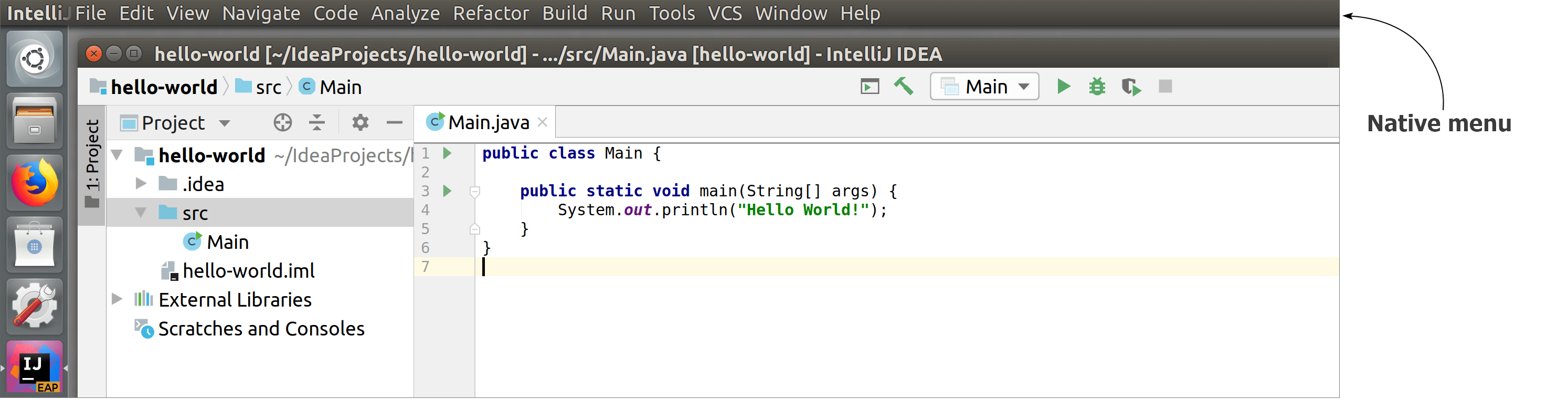Select hello-world root in Project tree
This screenshot has width=1568, height=399.
[212, 156]
